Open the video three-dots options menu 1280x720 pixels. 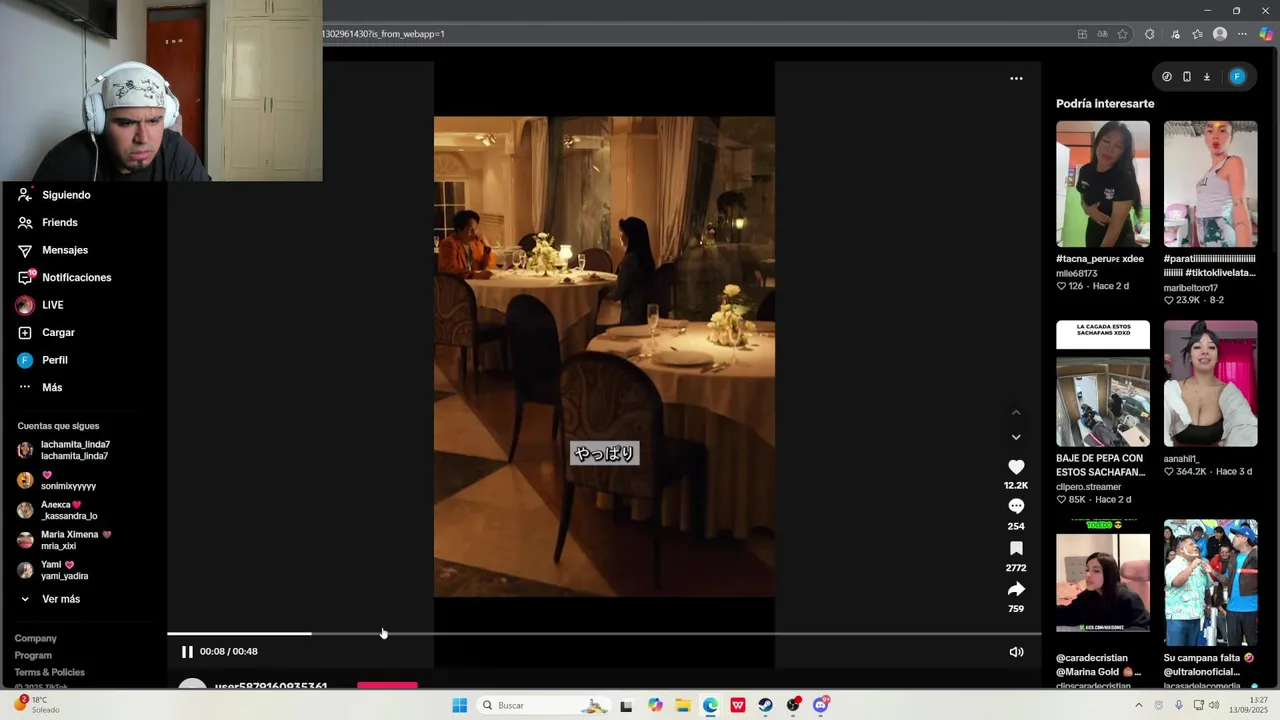tap(1016, 78)
